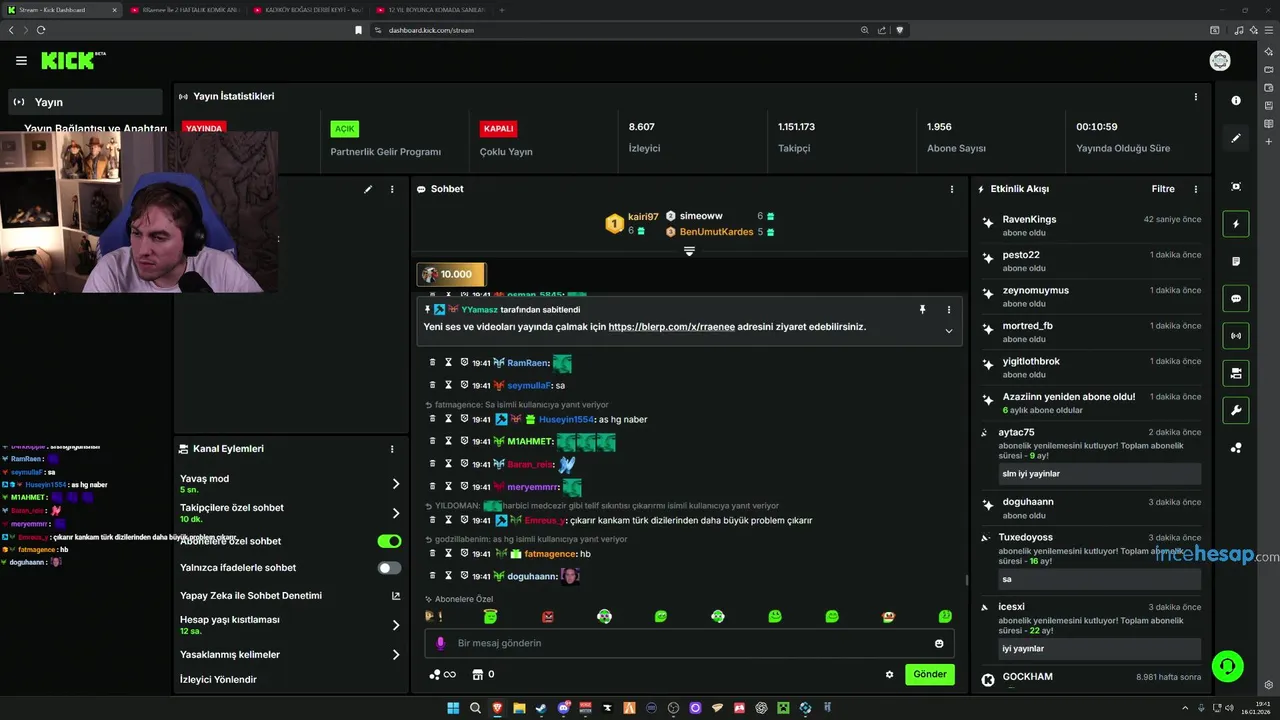
Task: Click username Huseyin1554 in chat
Action: (x=567, y=419)
